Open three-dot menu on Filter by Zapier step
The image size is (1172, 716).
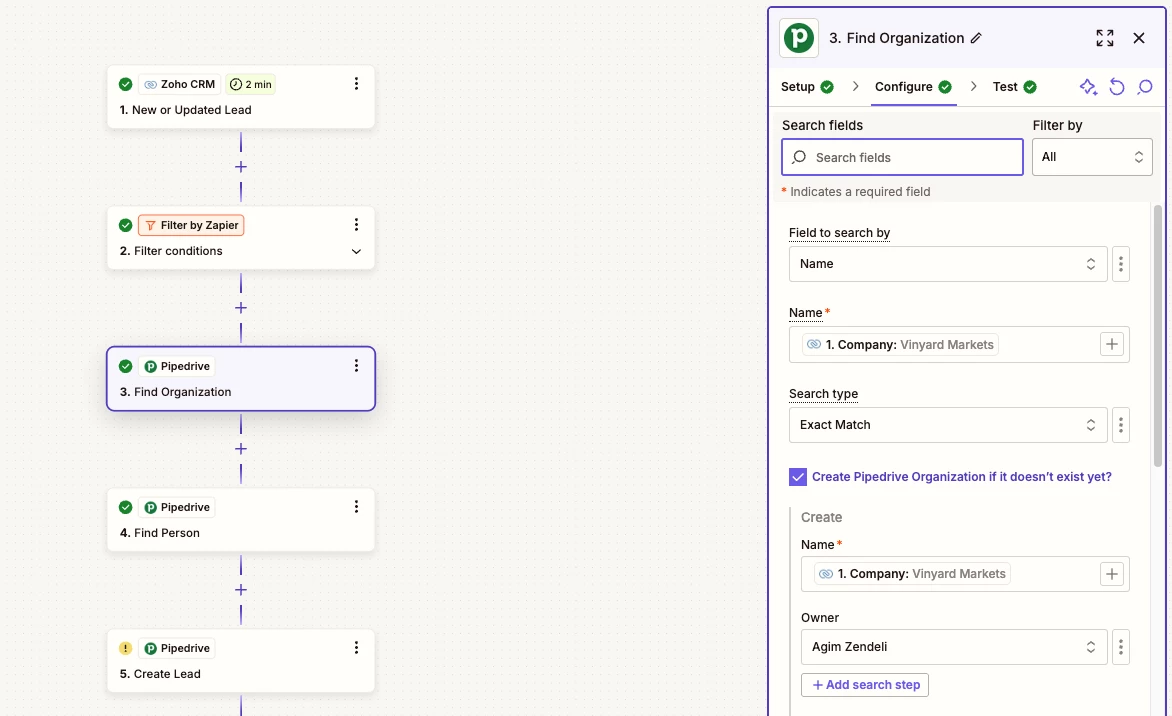tap(357, 224)
